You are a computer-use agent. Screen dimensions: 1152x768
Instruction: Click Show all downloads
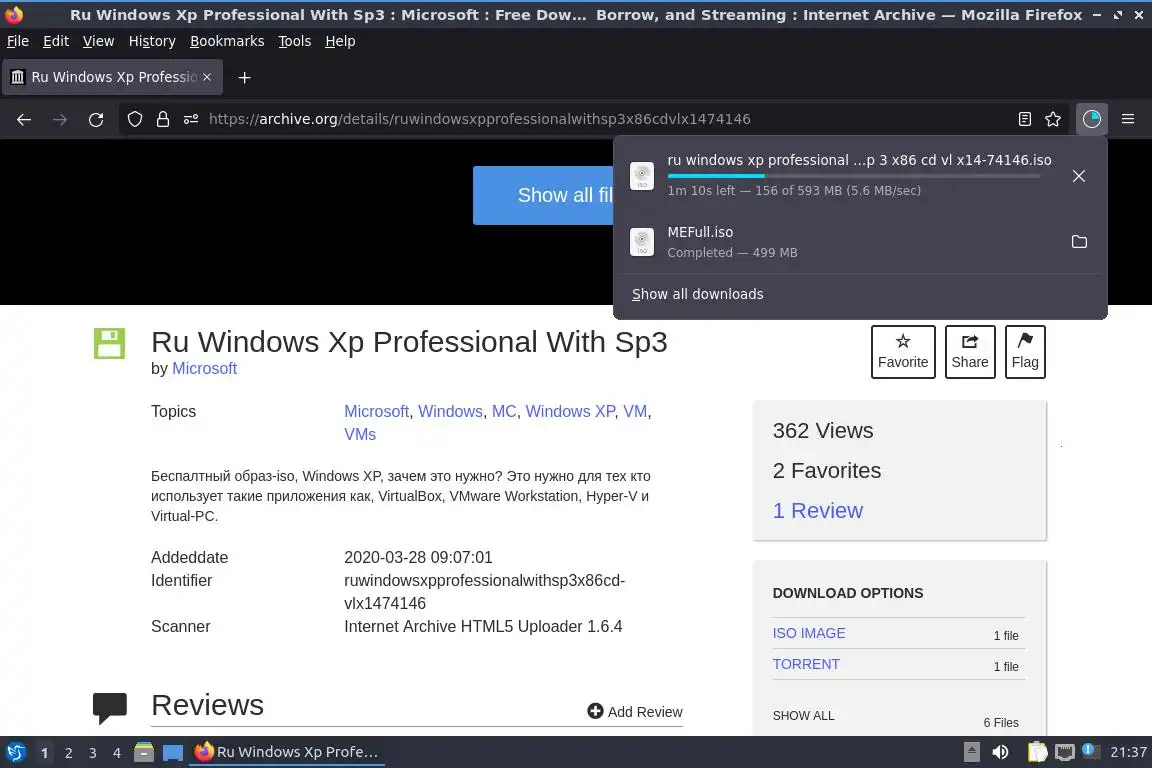pos(697,294)
